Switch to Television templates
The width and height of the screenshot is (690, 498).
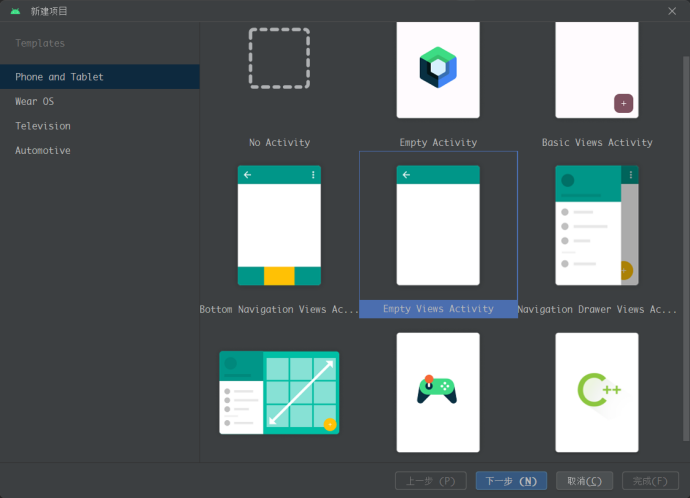pos(100,126)
